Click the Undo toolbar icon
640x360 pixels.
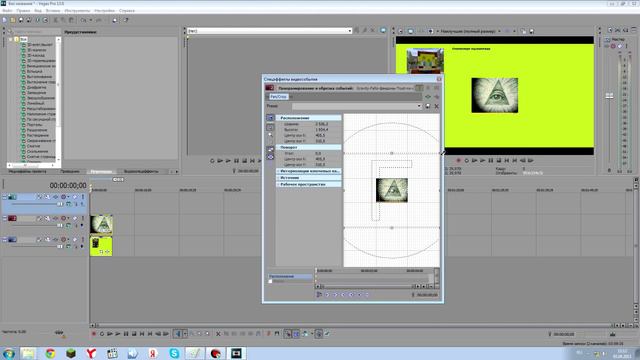(84, 20)
